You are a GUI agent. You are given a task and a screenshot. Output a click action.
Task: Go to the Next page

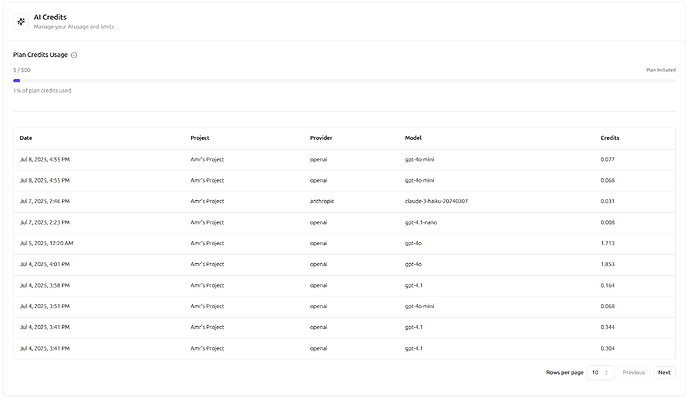[664, 372]
